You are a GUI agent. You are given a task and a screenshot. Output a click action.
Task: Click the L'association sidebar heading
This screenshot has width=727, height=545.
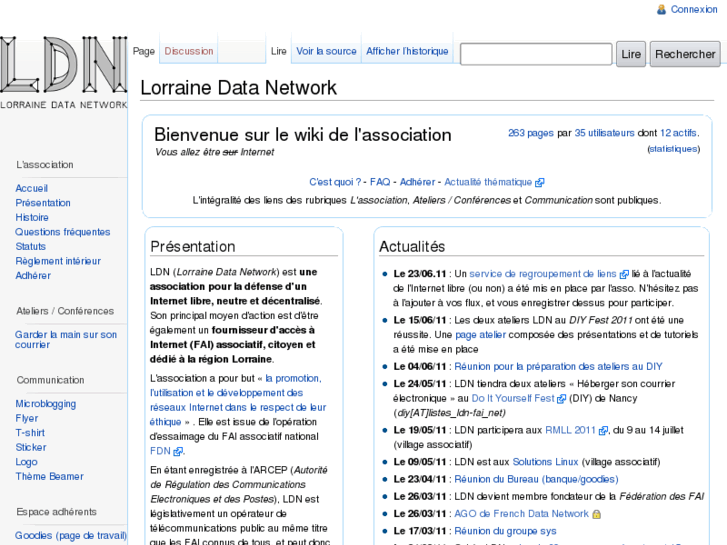point(45,165)
